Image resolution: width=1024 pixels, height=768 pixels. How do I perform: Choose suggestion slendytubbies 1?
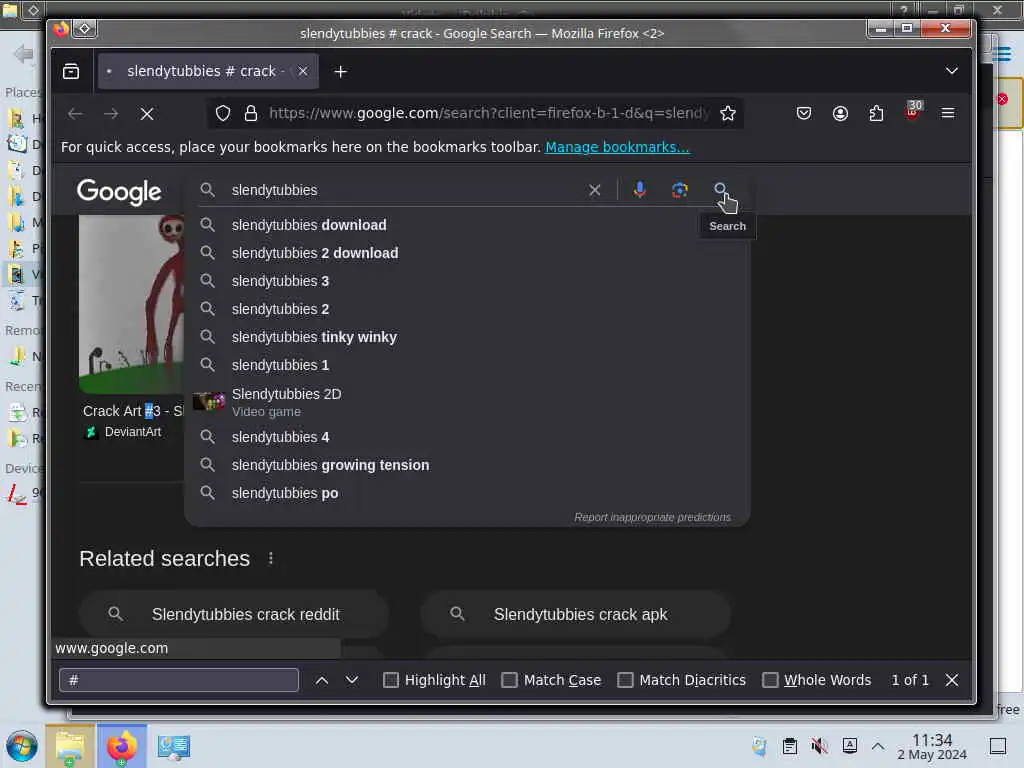pos(467,365)
